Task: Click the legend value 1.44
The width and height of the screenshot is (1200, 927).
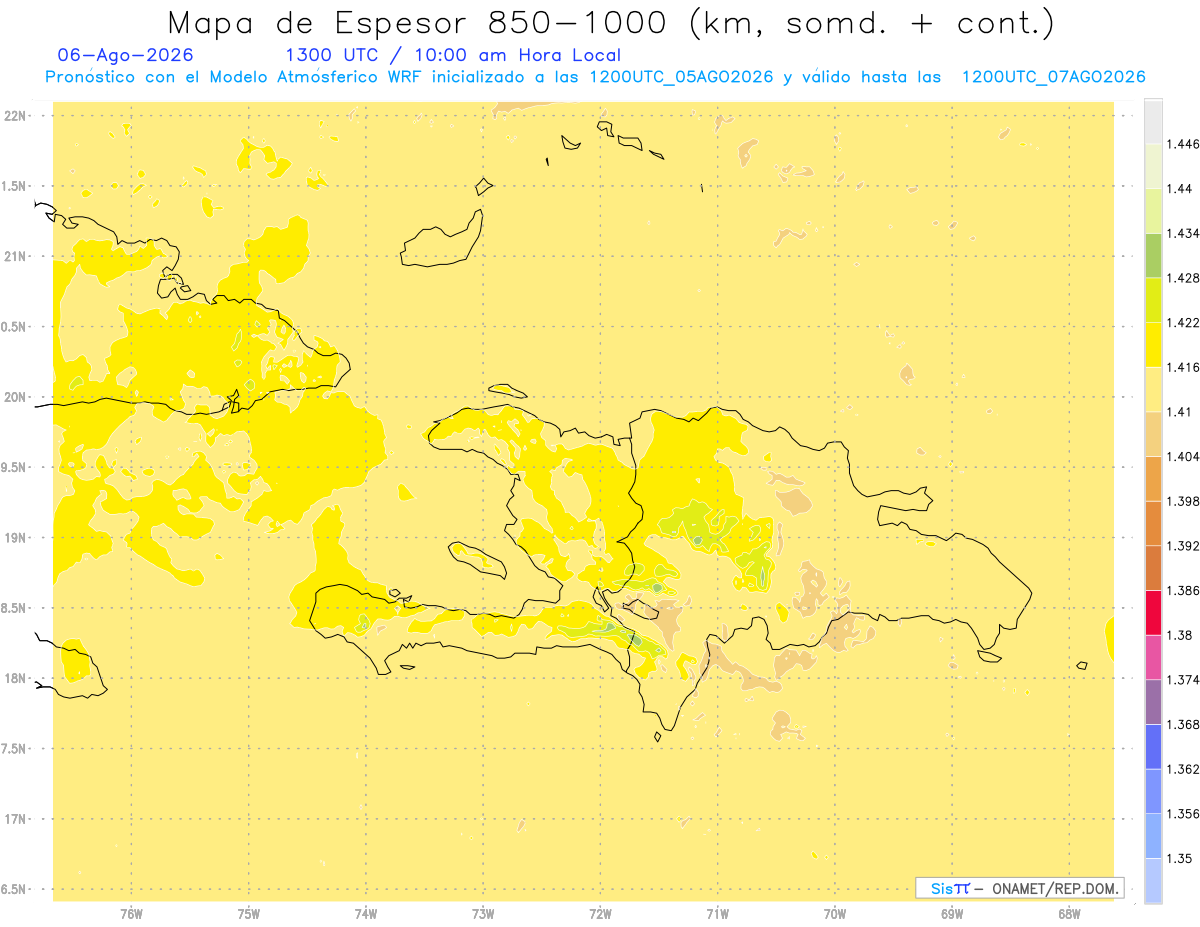Action: (1179, 189)
